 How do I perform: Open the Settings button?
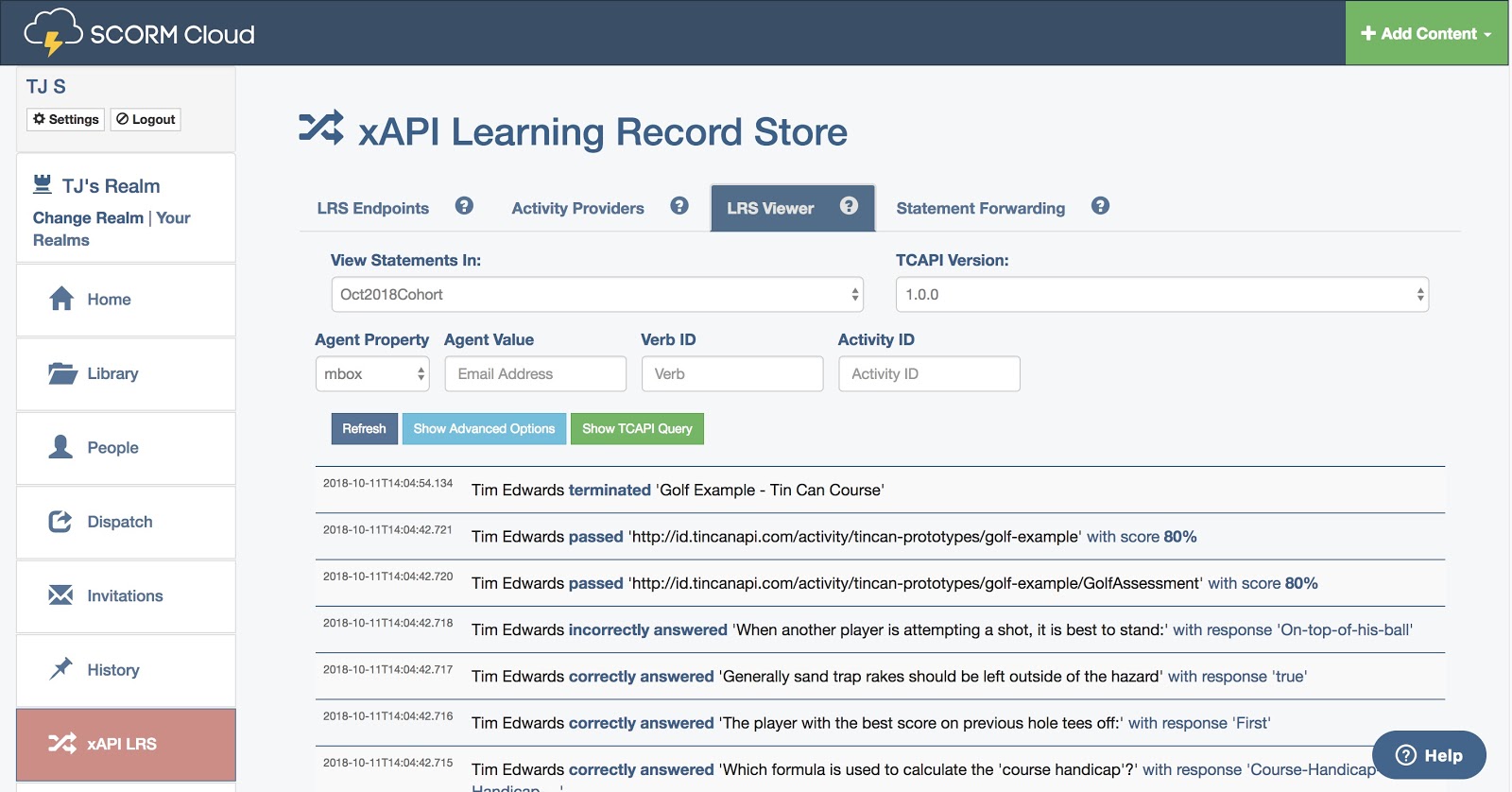(65, 119)
